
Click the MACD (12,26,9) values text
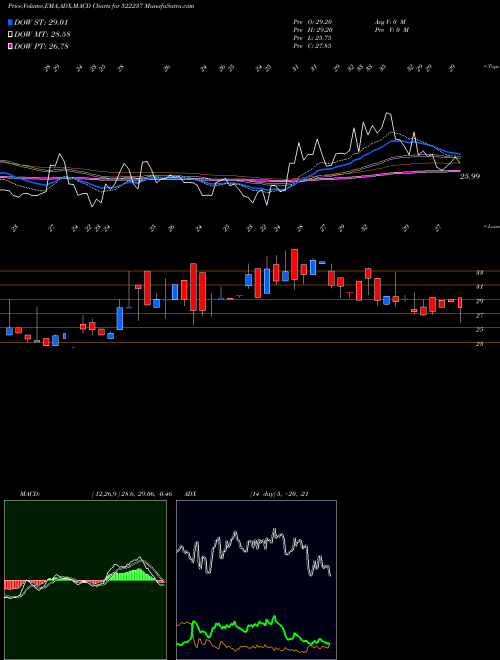131,494
